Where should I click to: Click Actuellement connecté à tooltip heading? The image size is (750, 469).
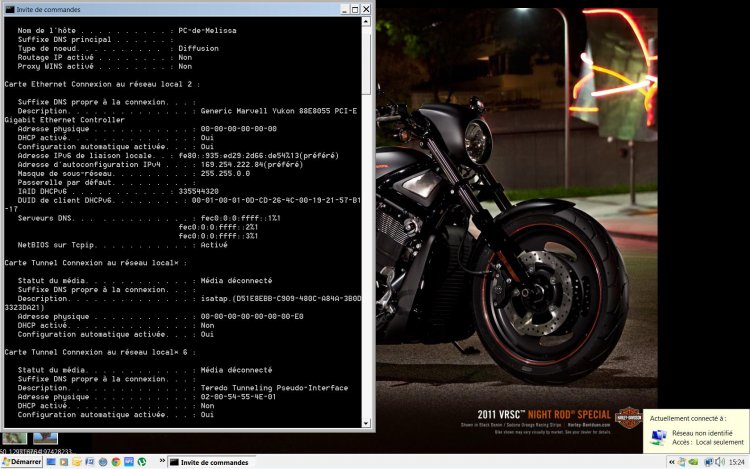(x=688, y=418)
